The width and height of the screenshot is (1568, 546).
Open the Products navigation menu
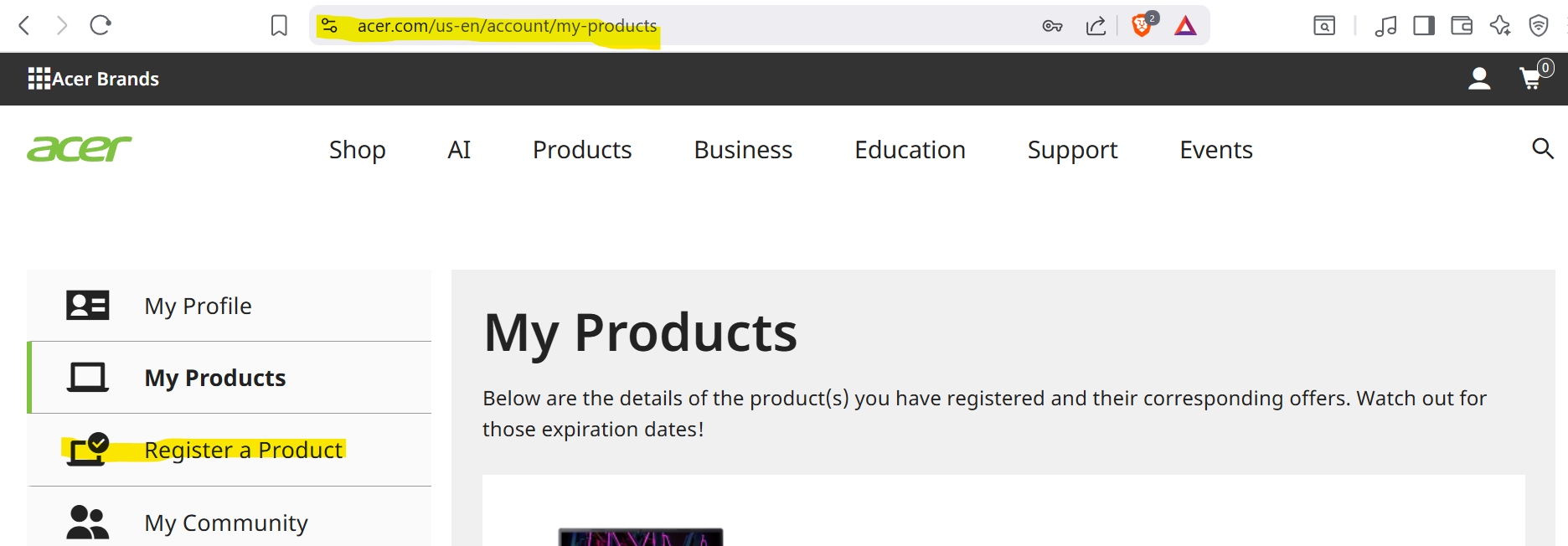582,150
